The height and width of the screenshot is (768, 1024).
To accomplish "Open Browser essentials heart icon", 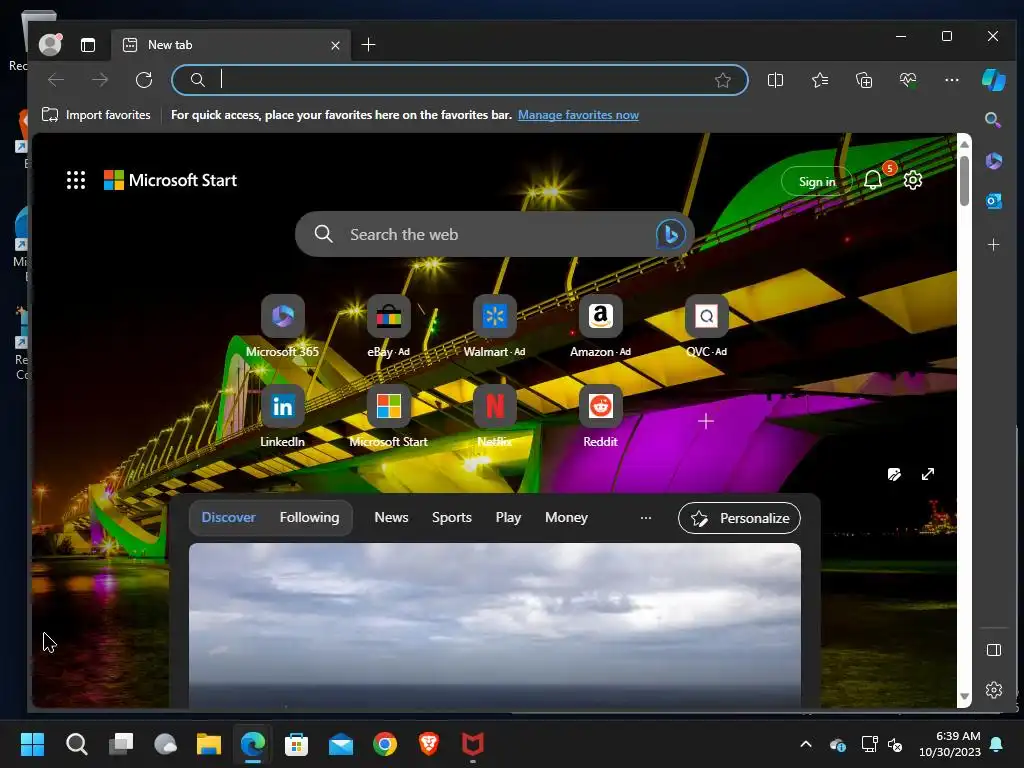I will point(908,80).
